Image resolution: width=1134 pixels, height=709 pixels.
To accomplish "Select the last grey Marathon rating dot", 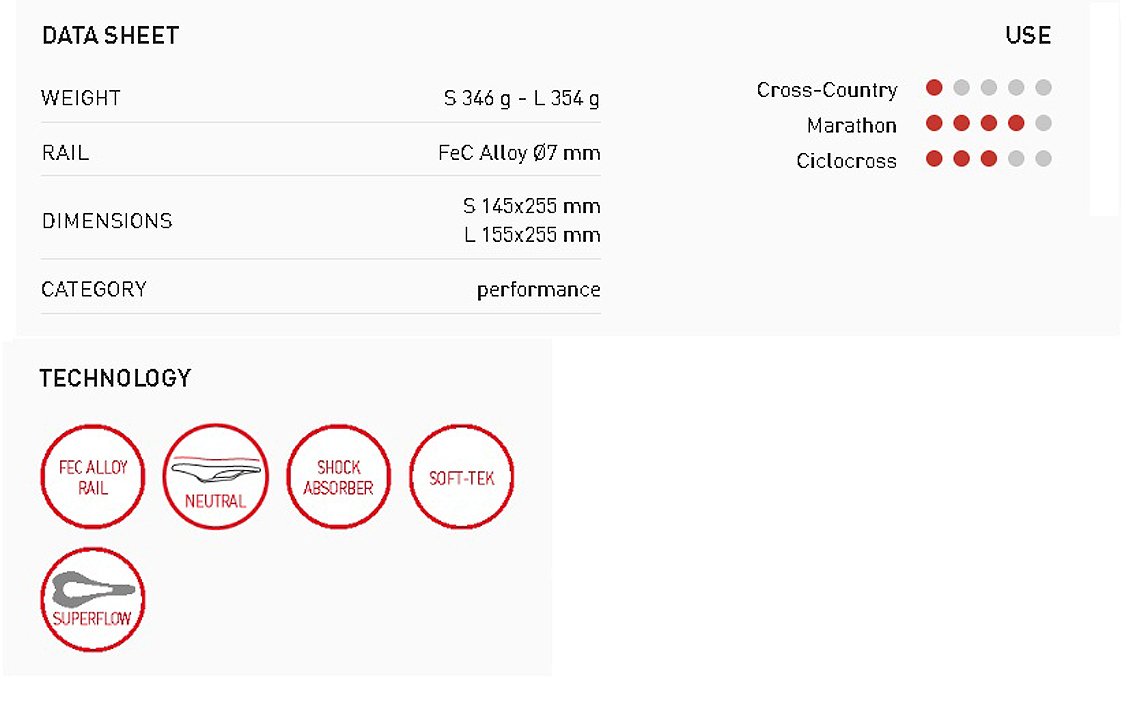I will (x=1043, y=123).
